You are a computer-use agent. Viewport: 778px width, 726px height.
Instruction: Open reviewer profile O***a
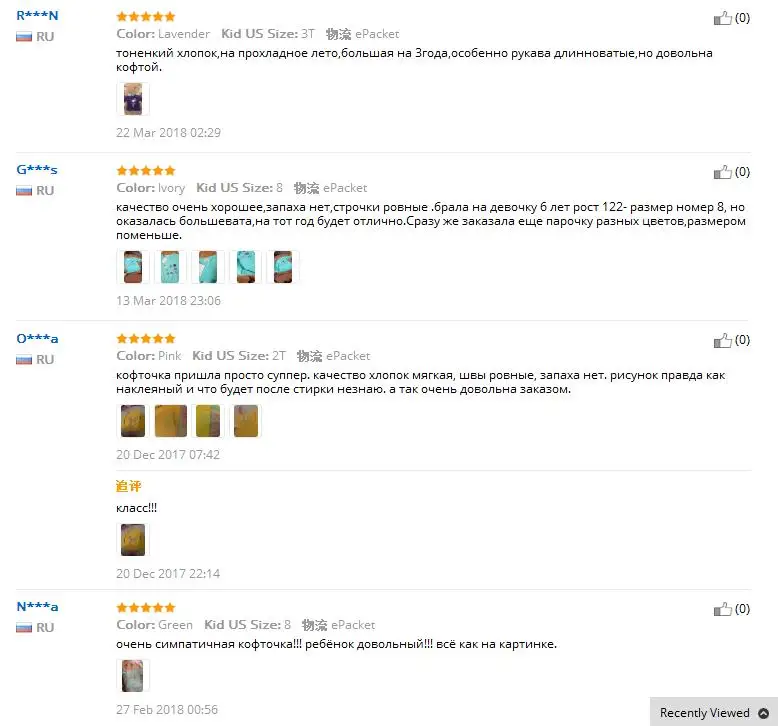click(37, 338)
